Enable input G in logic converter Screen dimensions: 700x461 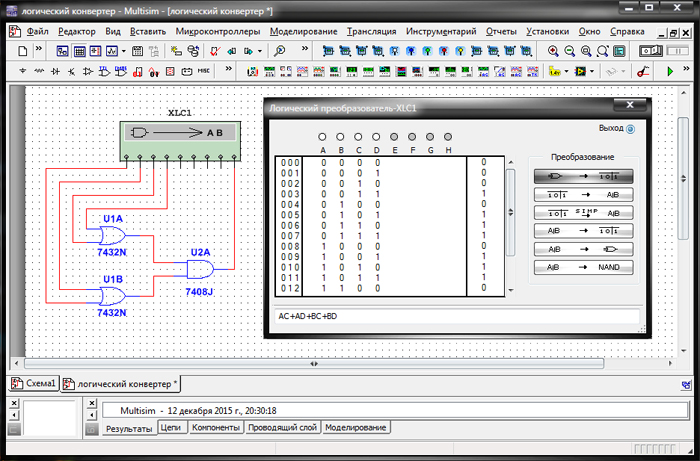point(430,137)
